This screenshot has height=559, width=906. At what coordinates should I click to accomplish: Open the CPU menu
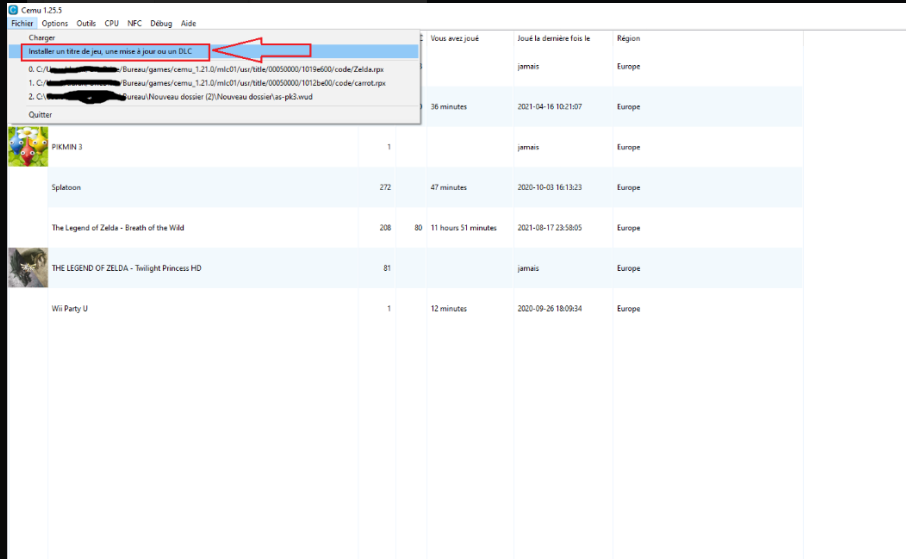coord(111,23)
